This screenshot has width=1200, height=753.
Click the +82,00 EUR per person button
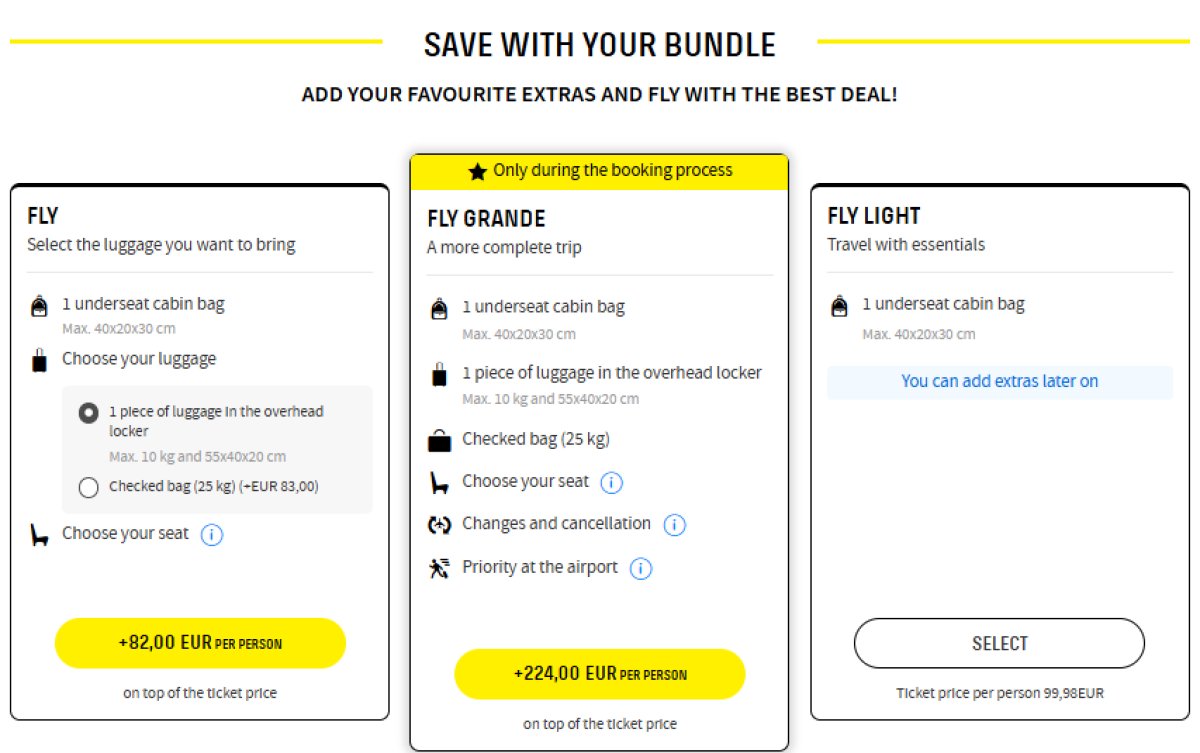(x=201, y=642)
